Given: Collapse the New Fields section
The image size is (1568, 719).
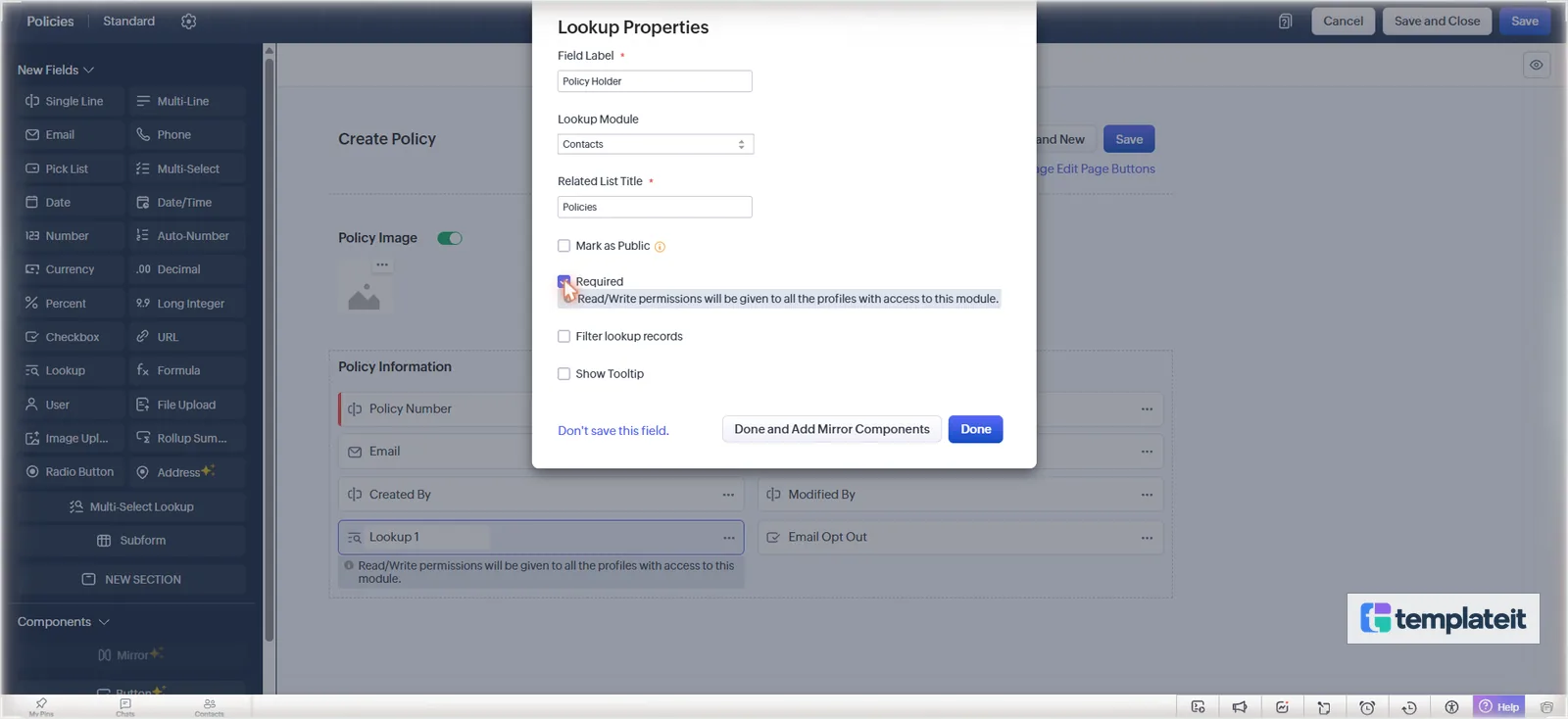Looking at the screenshot, I should [x=56, y=70].
